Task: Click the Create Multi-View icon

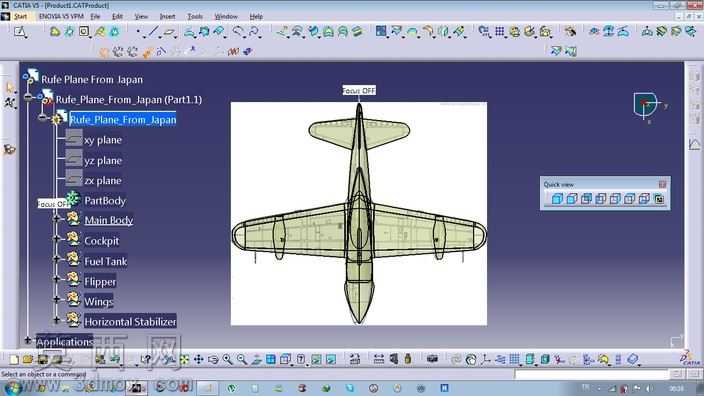Action: (271, 359)
